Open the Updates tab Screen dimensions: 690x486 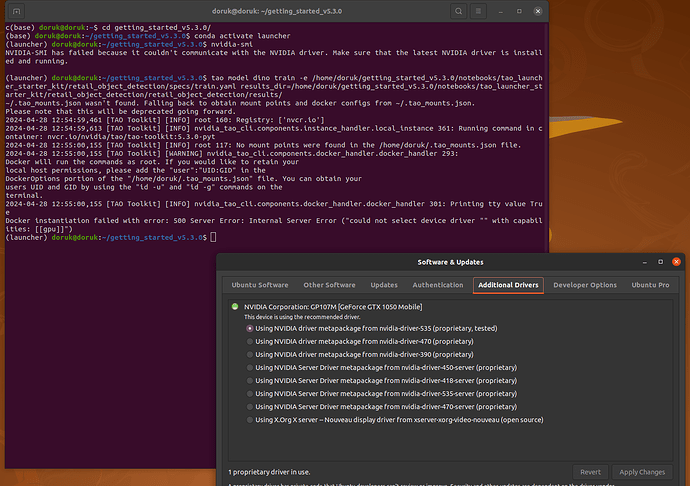[x=384, y=285]
